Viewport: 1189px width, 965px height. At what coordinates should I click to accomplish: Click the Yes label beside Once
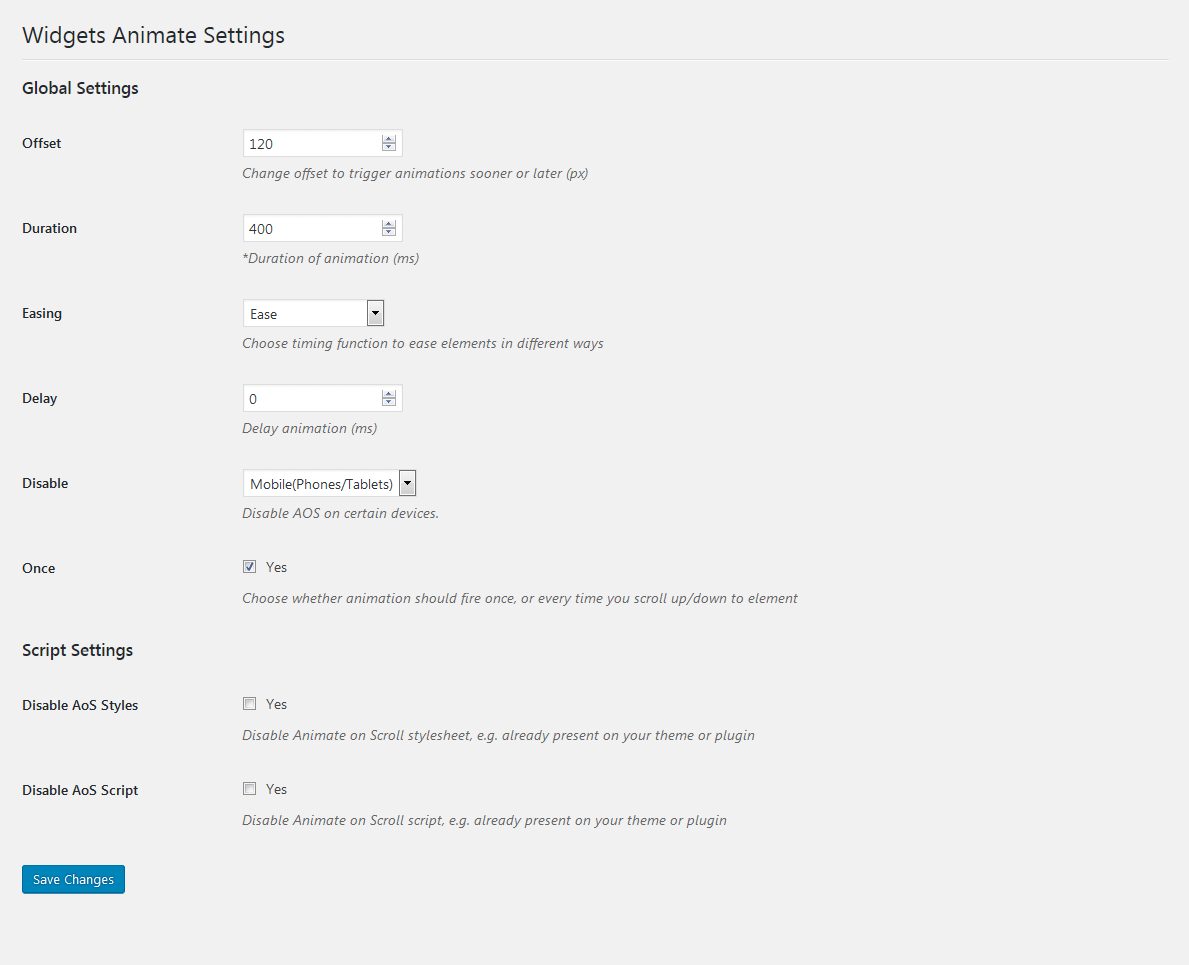[x=276, y=567]
